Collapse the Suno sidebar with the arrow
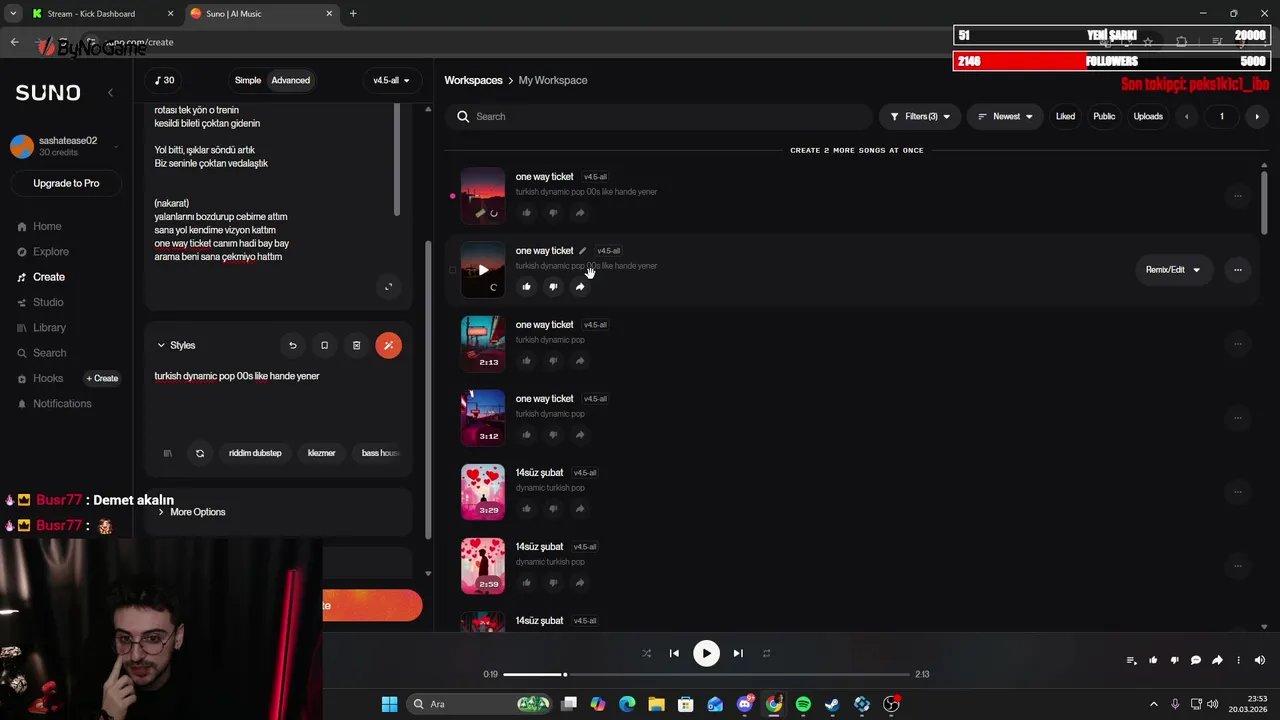Viewport: 1280px width, 720px height. 110,92
